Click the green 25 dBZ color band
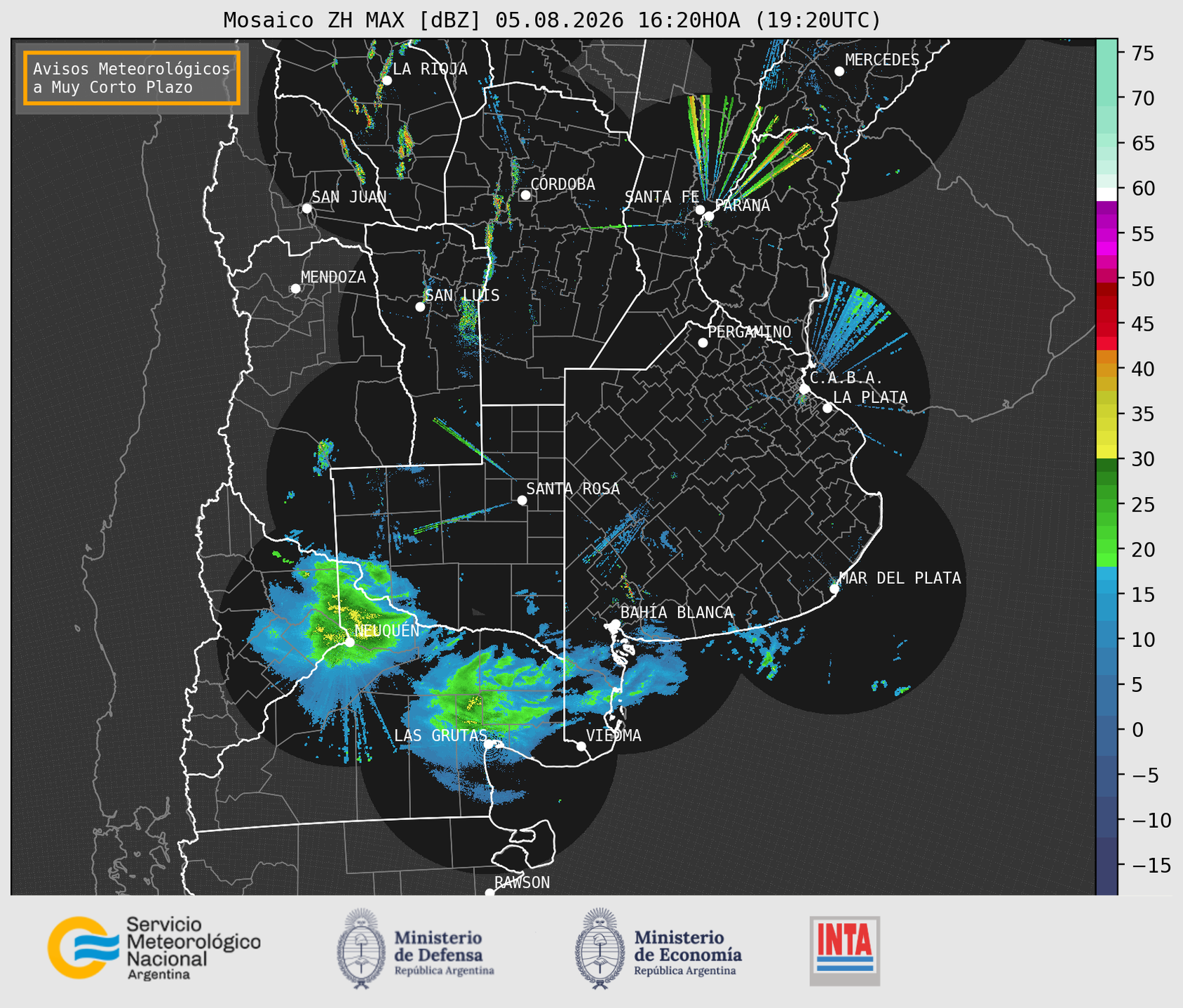Image resolution: width=1183 pixels, height=1008 pixels. [x=1107, y=505]
